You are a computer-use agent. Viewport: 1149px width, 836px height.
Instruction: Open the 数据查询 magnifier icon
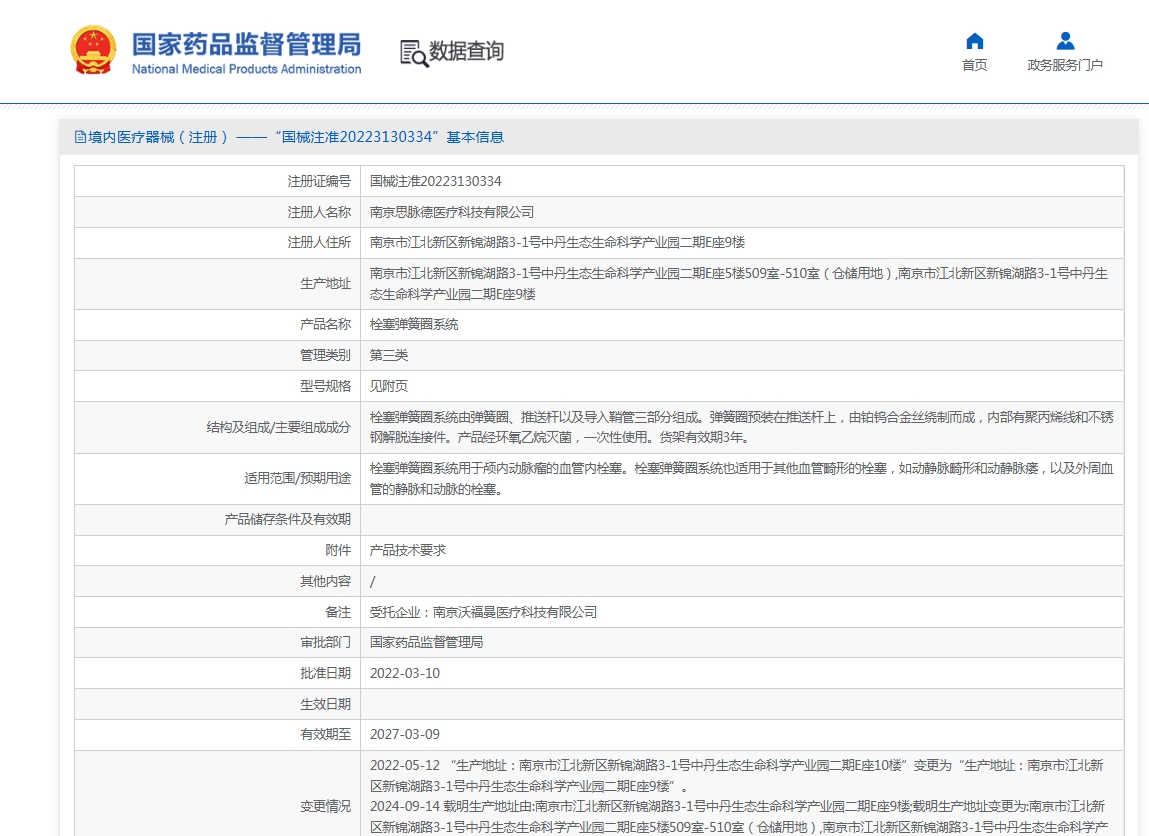(x=414, y=53)
